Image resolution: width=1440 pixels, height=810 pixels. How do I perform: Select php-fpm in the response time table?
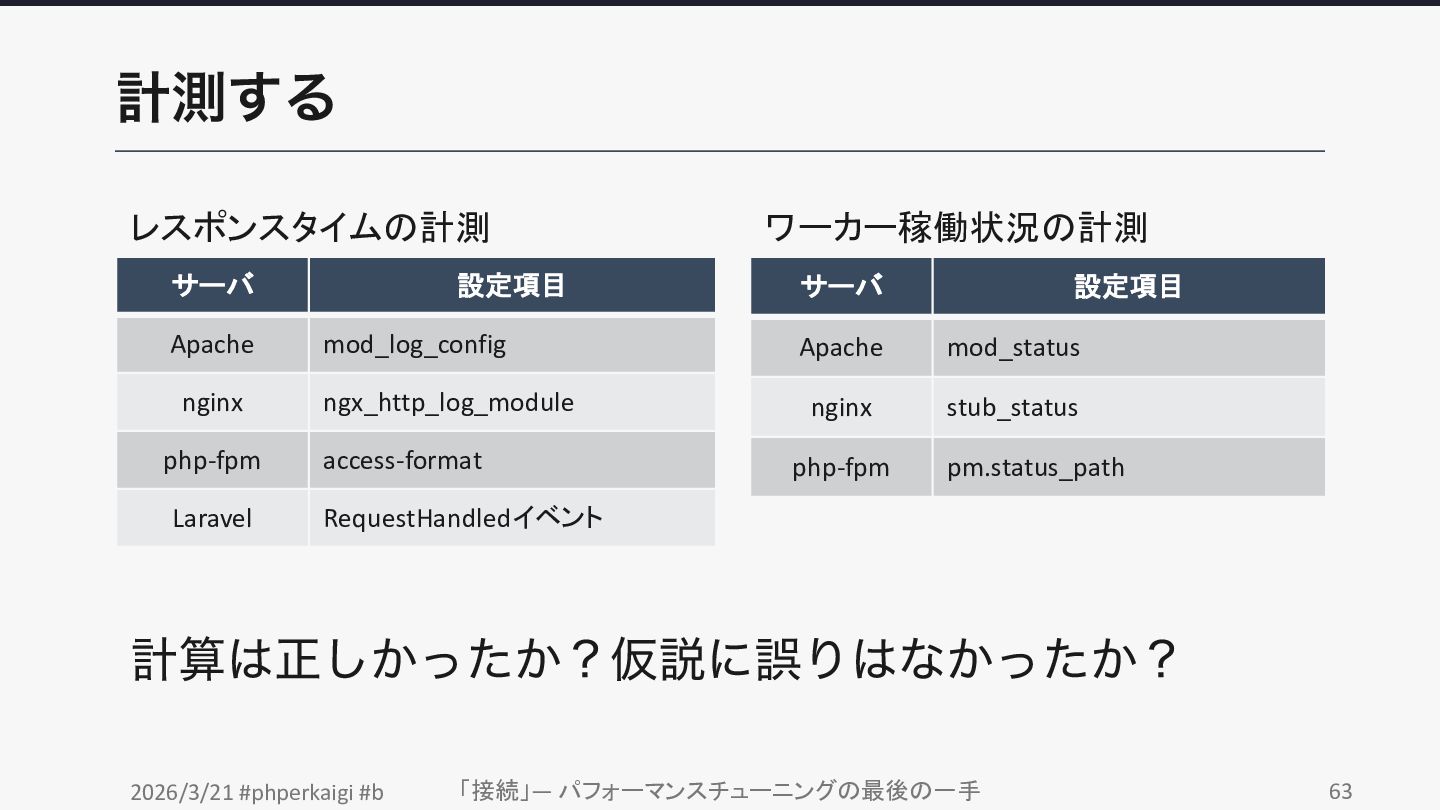pyautogui.click(x=212, y=461)
